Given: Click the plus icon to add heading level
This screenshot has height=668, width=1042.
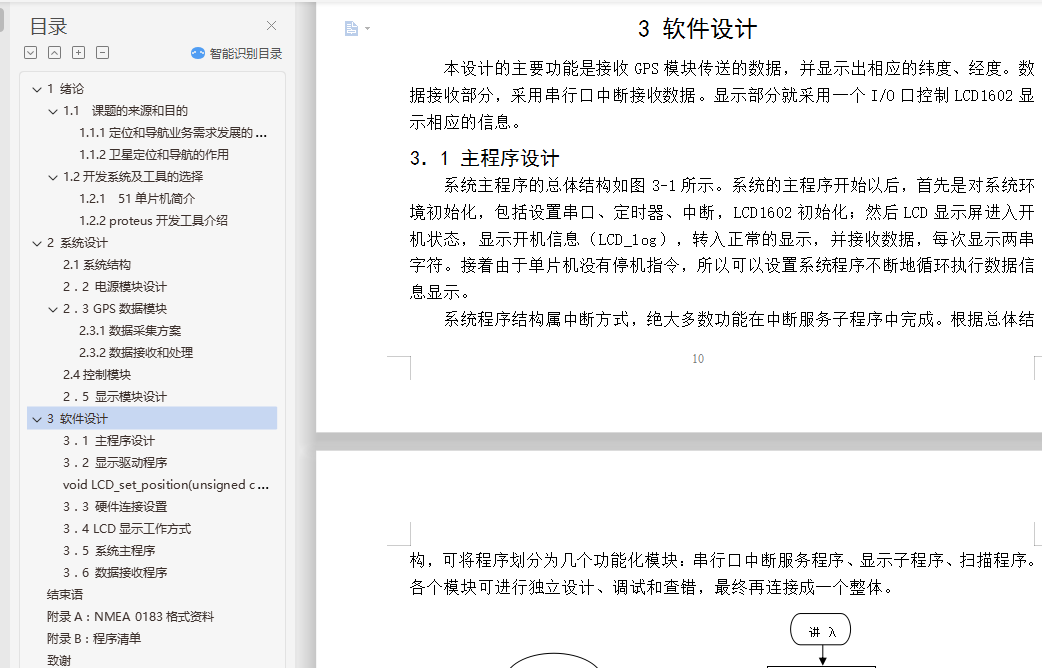Looking at the screenshot, I should 78,53.
